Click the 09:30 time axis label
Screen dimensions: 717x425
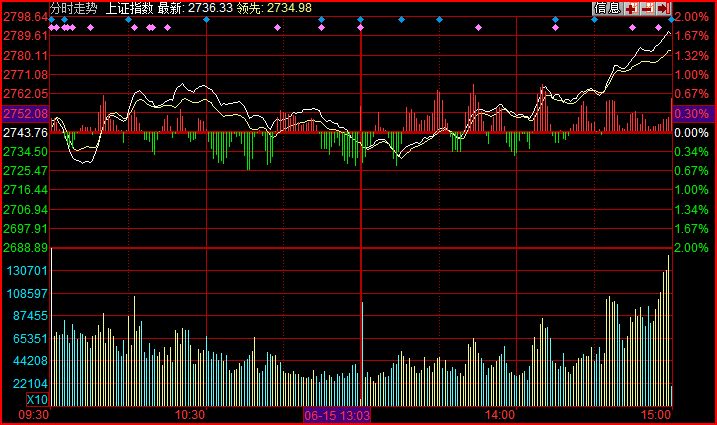point(35,414)
